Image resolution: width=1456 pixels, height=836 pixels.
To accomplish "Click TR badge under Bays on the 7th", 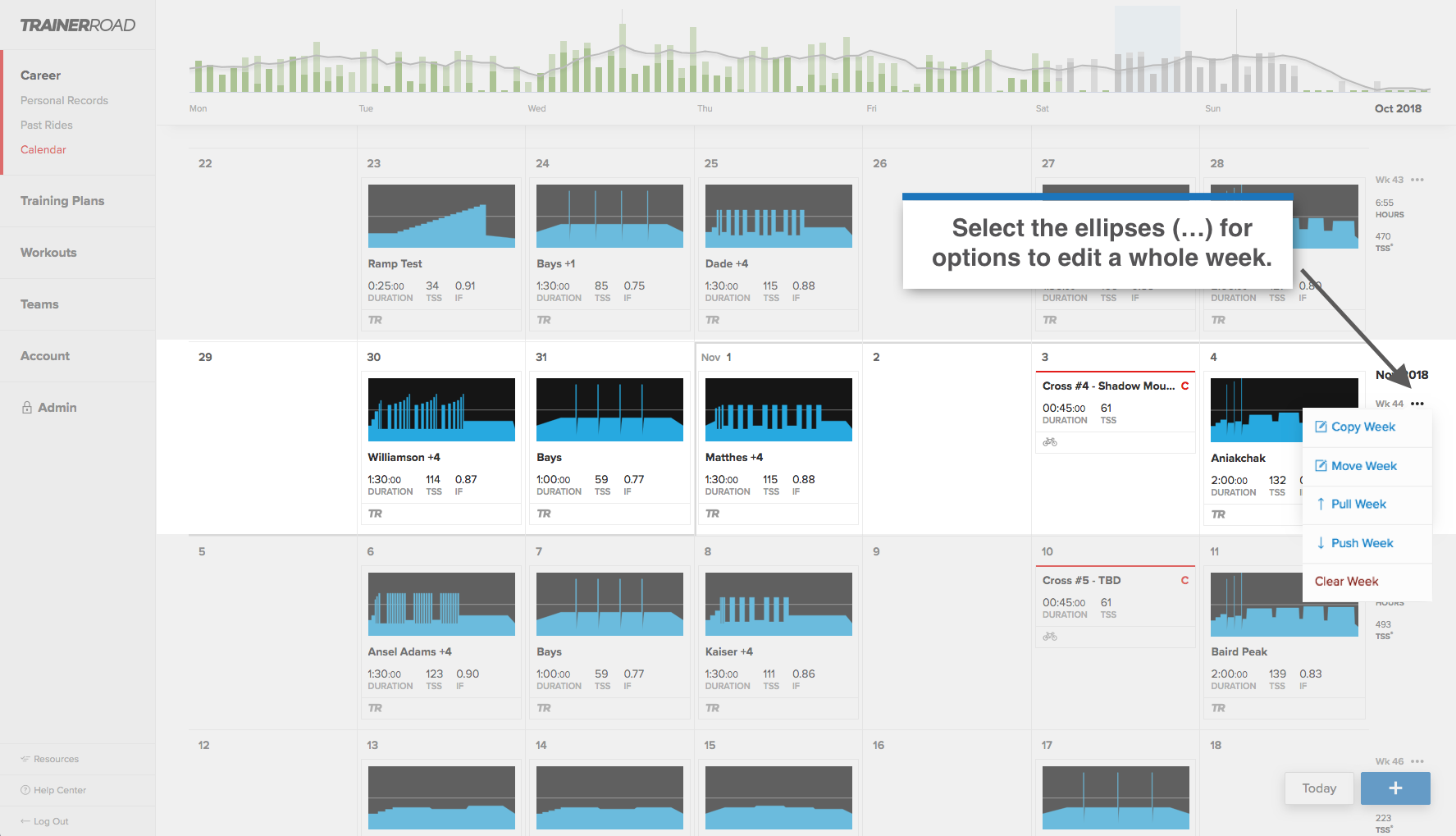I will (545, 708).
